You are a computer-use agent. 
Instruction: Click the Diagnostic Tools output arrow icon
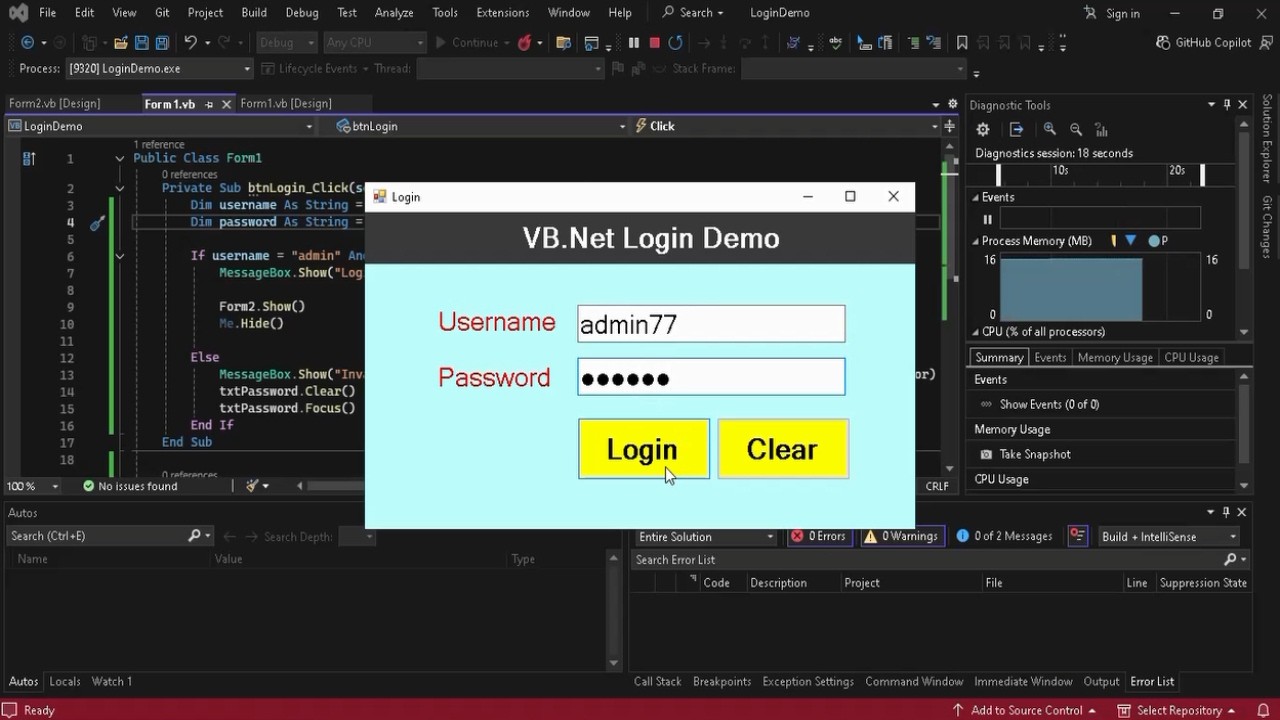[1016, 129]
